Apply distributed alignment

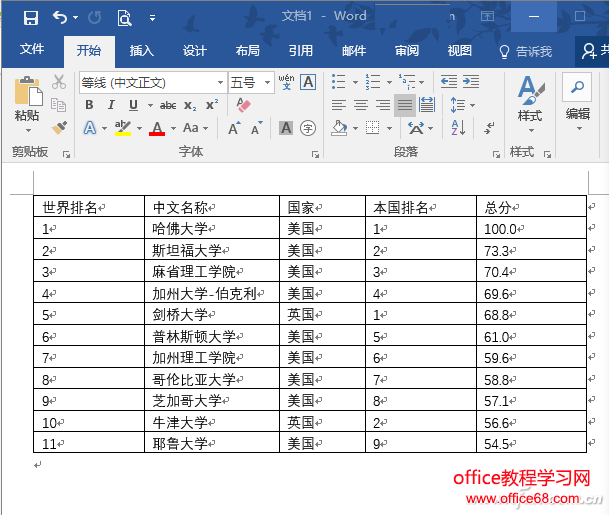(427, 105)
